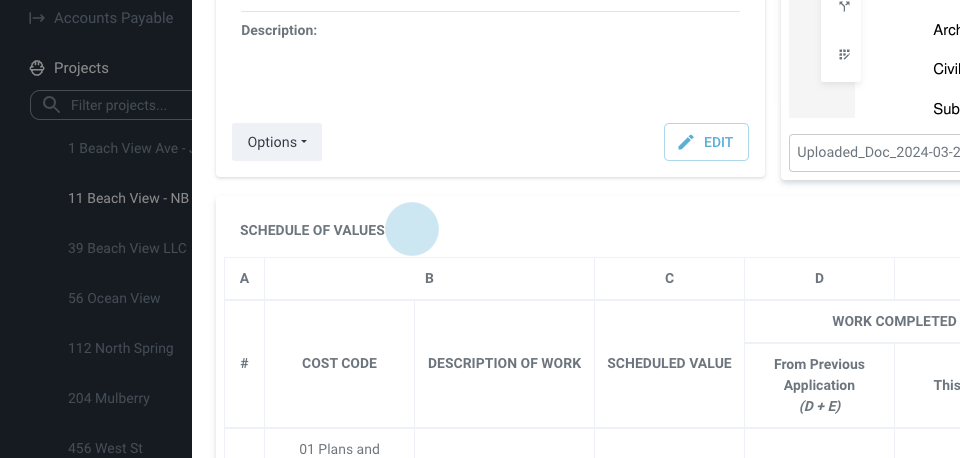Click the dotted grid edit icon
960x458 pixels.
coord(844,54)
